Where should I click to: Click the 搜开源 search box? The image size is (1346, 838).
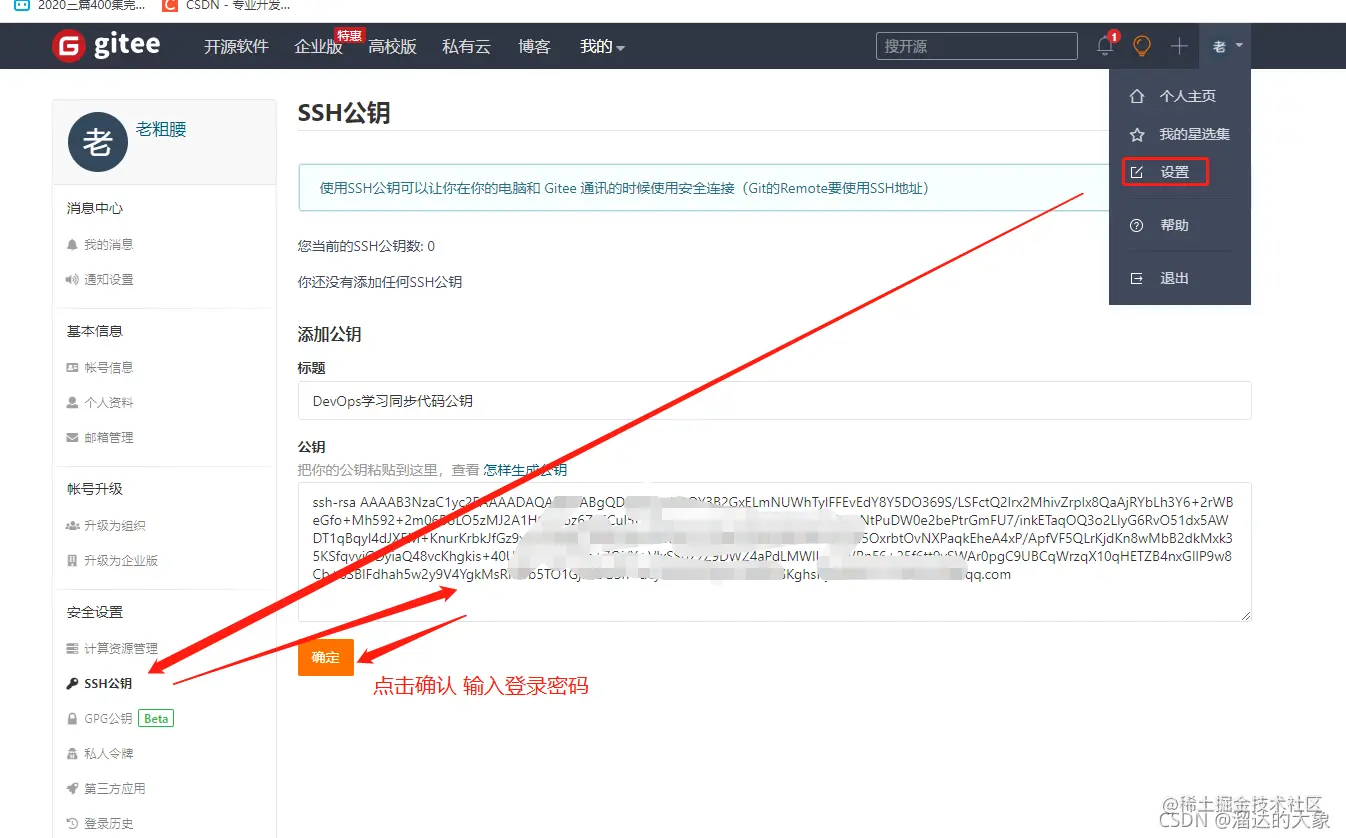point(975,45)
